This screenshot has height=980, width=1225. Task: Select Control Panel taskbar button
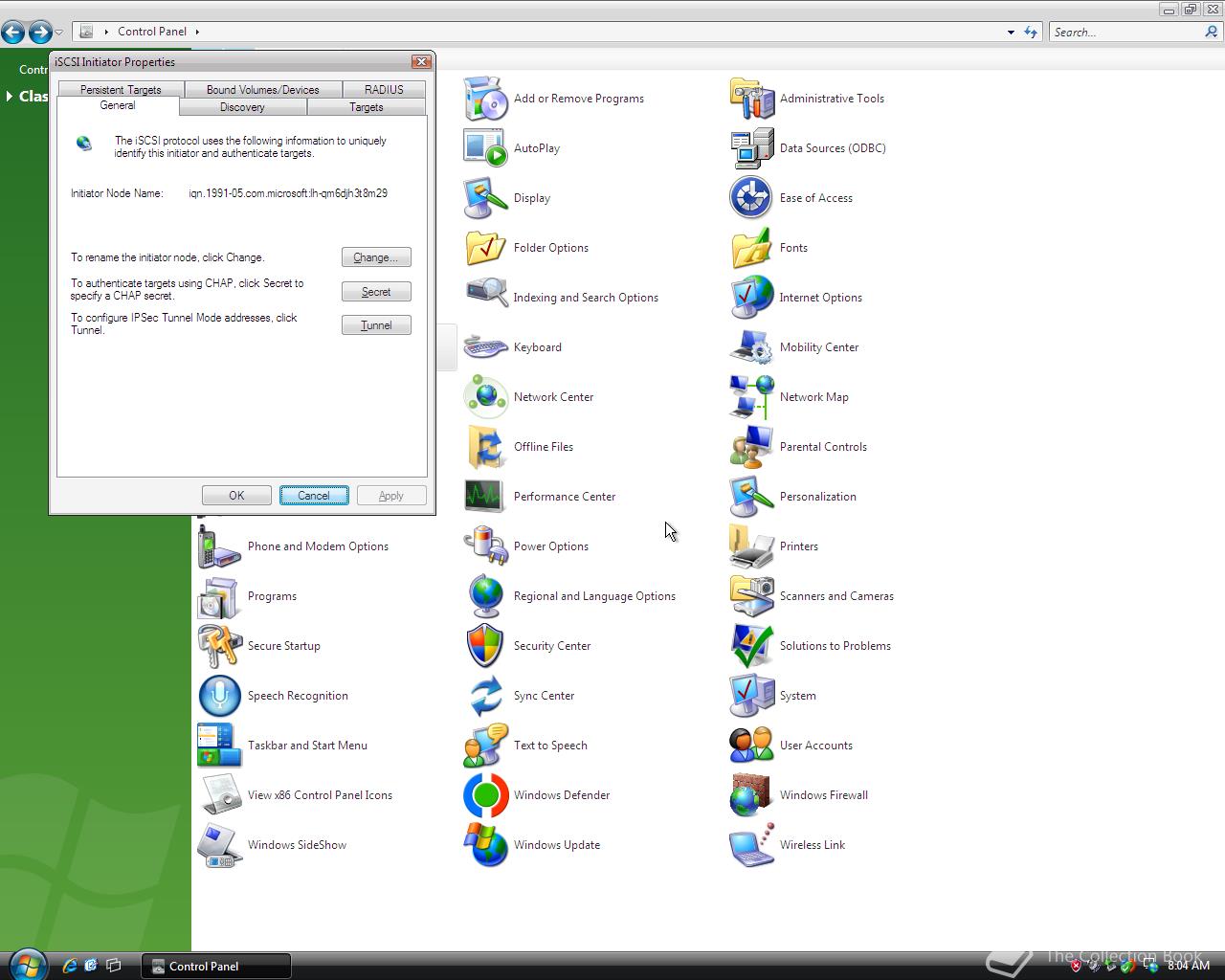[x=216, y=966]
